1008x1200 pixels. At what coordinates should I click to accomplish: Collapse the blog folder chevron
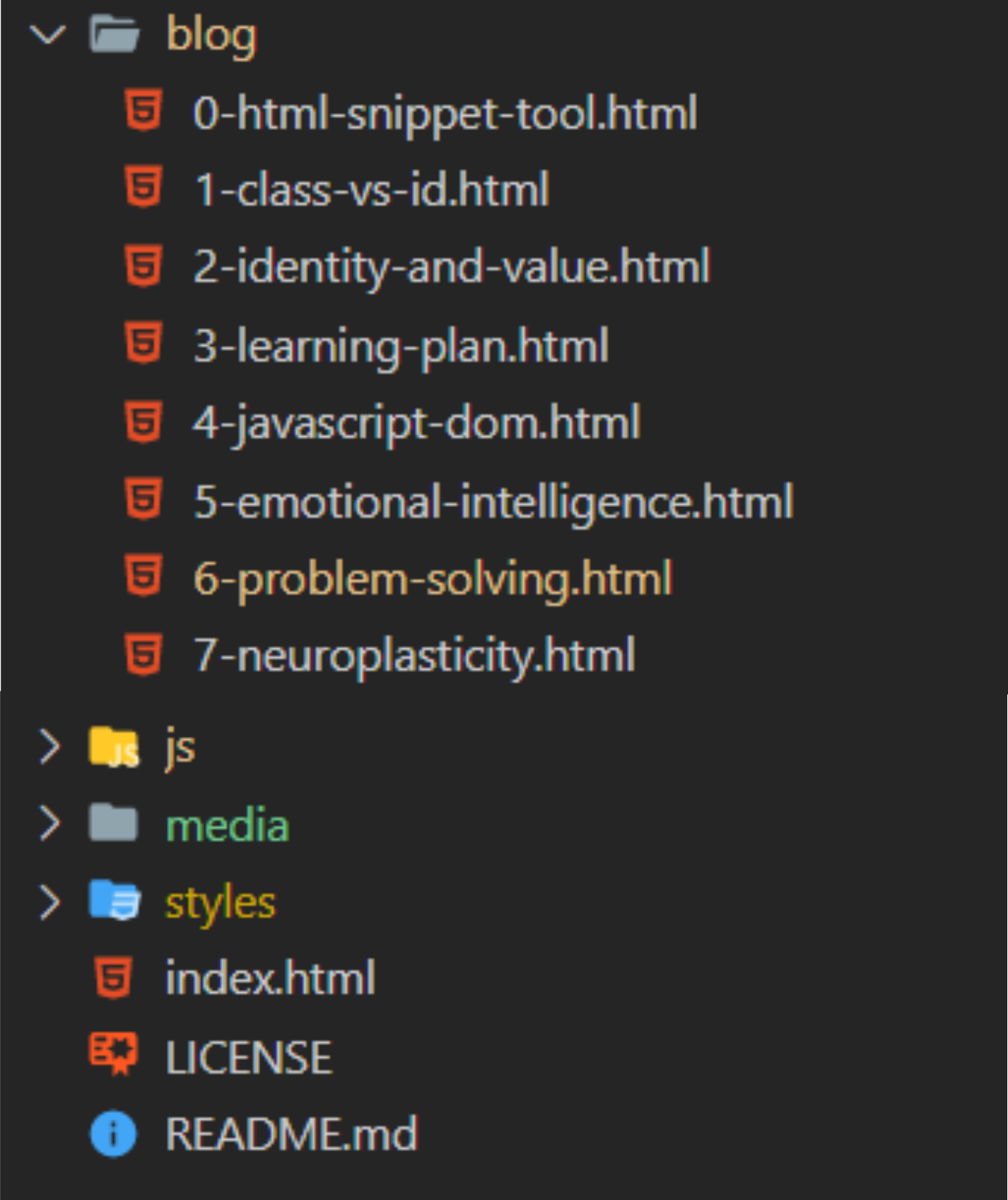tap(48, 34)
